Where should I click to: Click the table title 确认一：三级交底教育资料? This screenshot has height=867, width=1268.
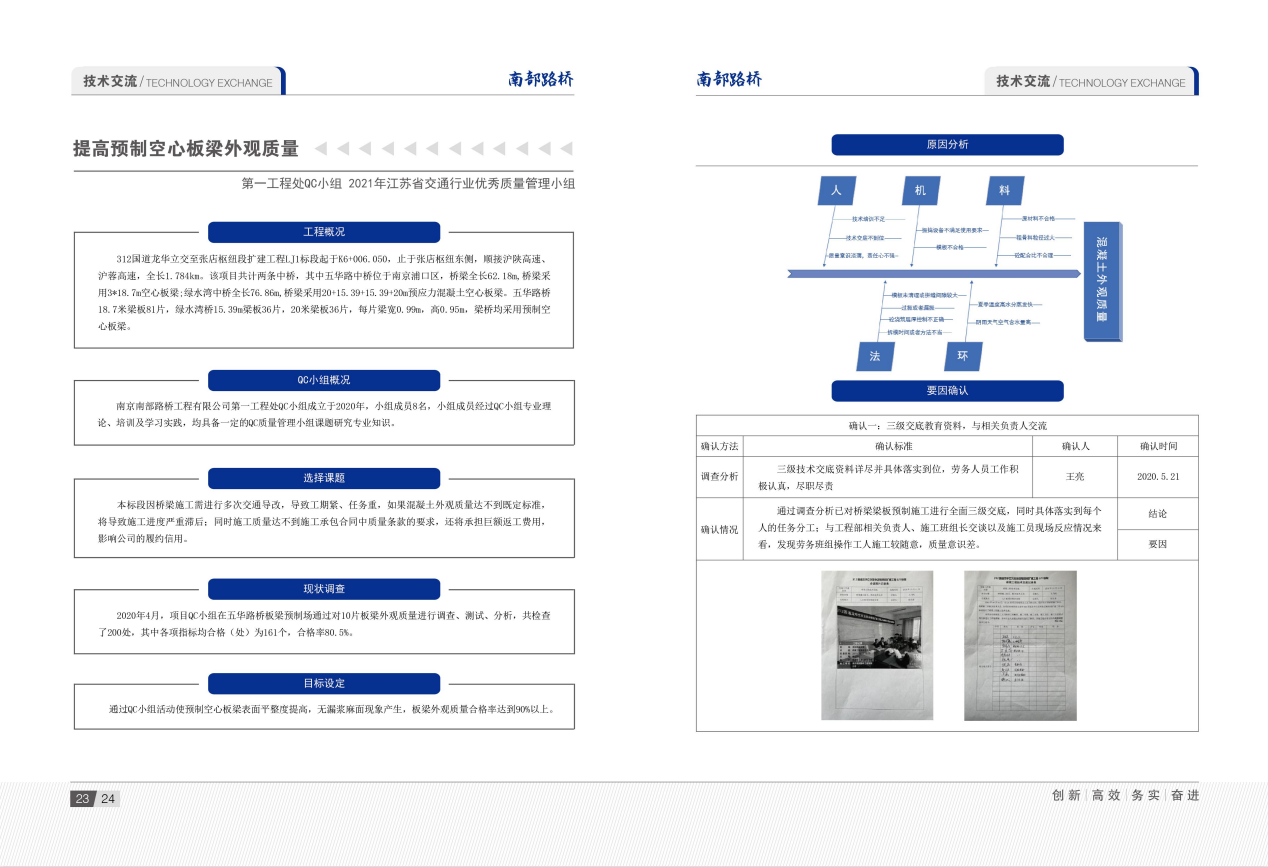click(x=947, y=426)
